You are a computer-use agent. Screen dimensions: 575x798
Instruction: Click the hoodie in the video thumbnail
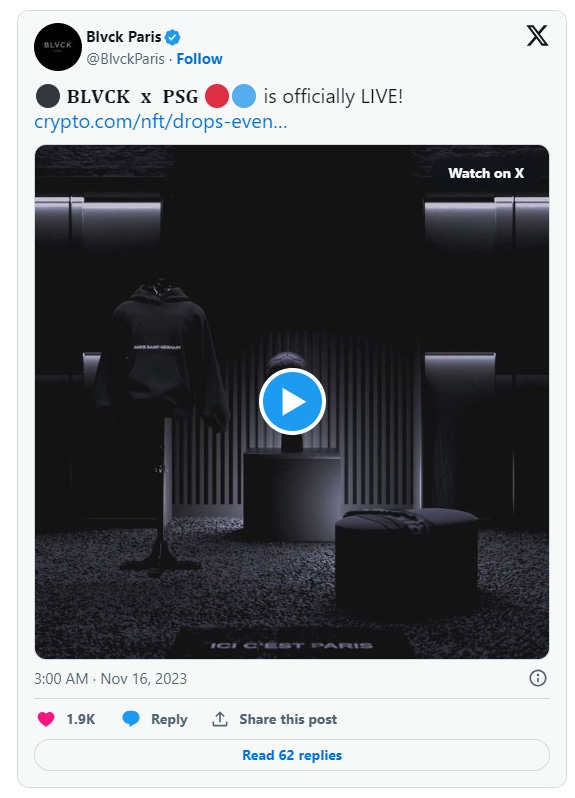click(162, 354)
